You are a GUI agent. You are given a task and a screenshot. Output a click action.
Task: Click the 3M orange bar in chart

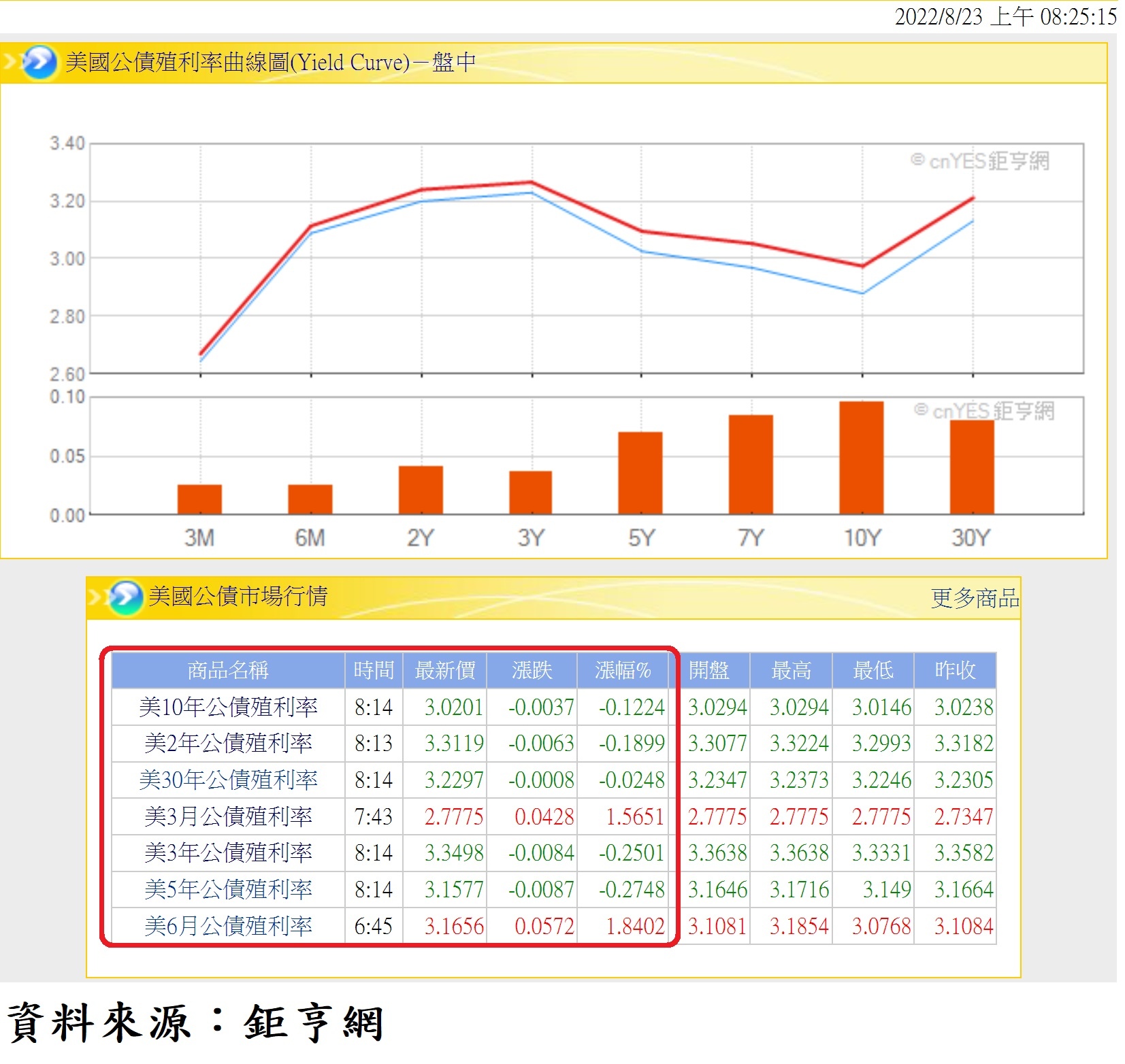(x=199, y=499)
